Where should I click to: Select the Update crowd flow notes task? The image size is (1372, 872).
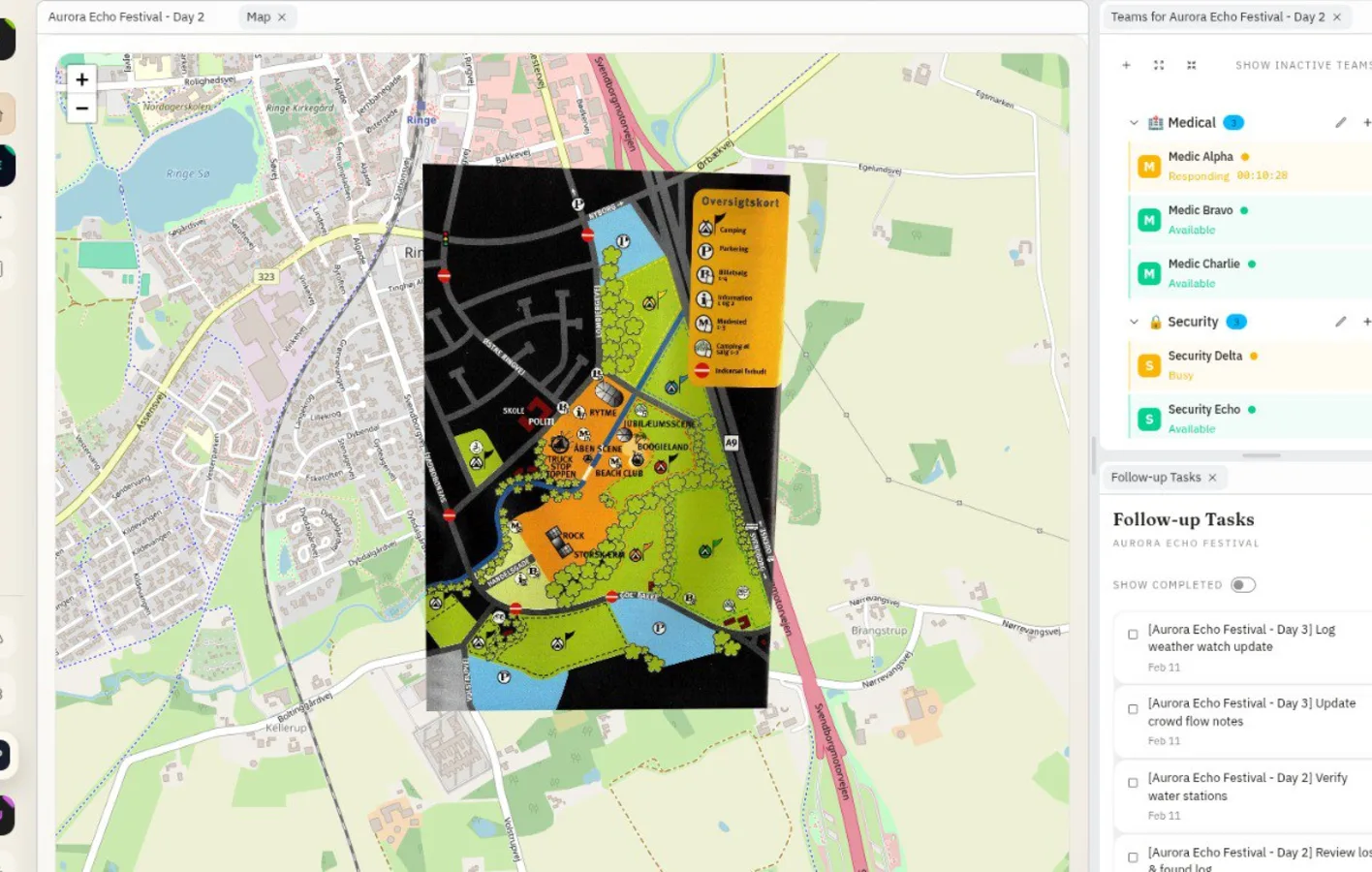pos(1250,712)
